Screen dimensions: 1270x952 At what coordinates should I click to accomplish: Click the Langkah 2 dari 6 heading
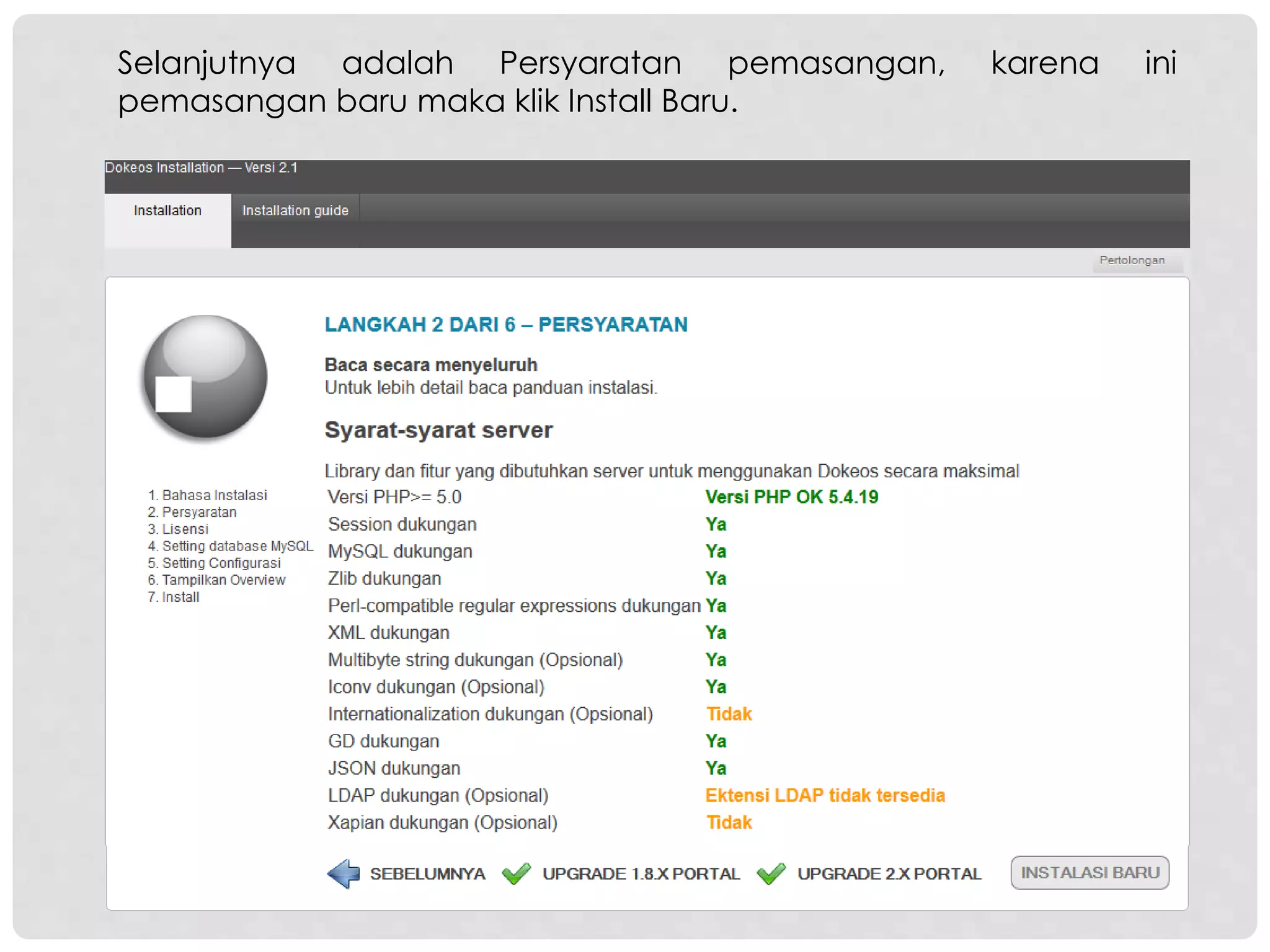click(507, 324)
